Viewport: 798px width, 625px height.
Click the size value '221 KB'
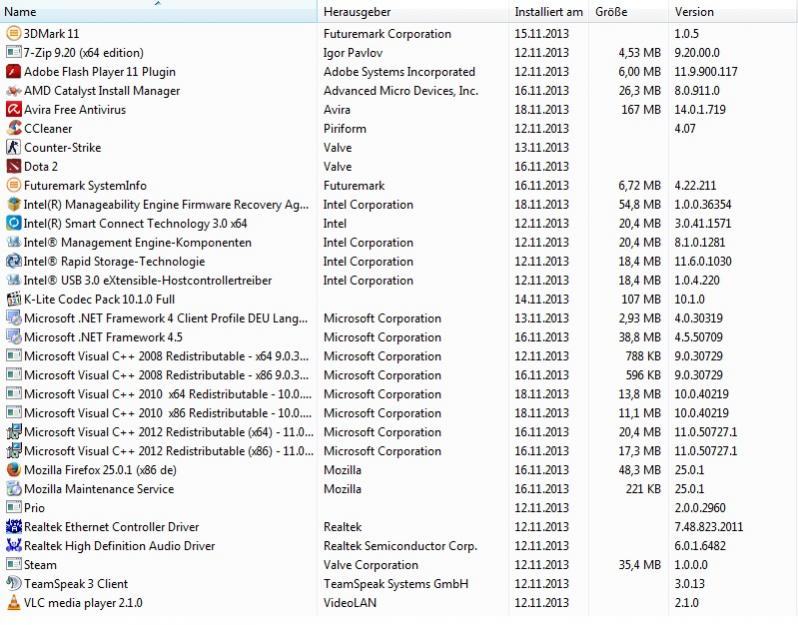(643, 489)
